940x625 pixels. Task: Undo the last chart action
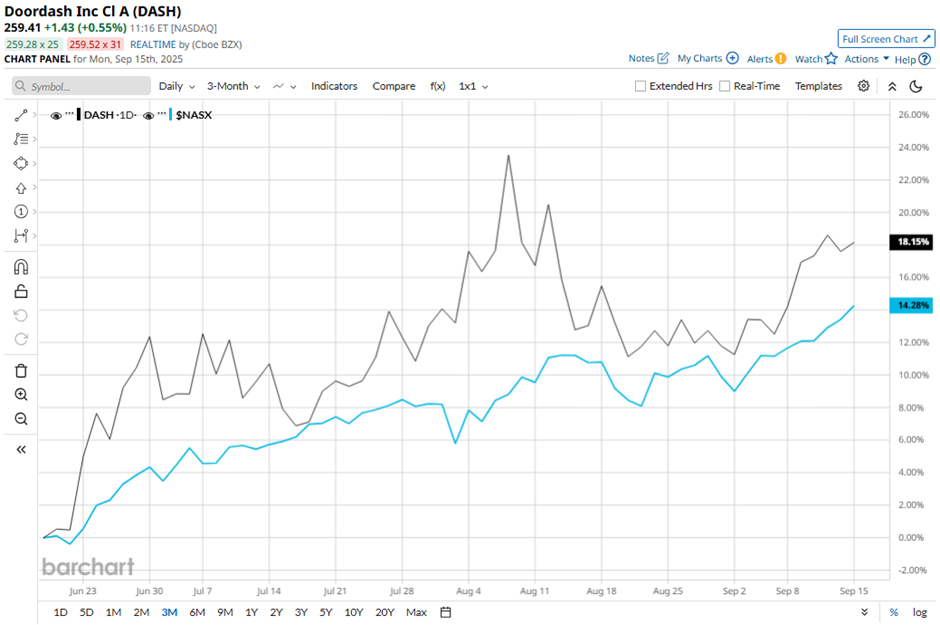(x=21, y=315)
